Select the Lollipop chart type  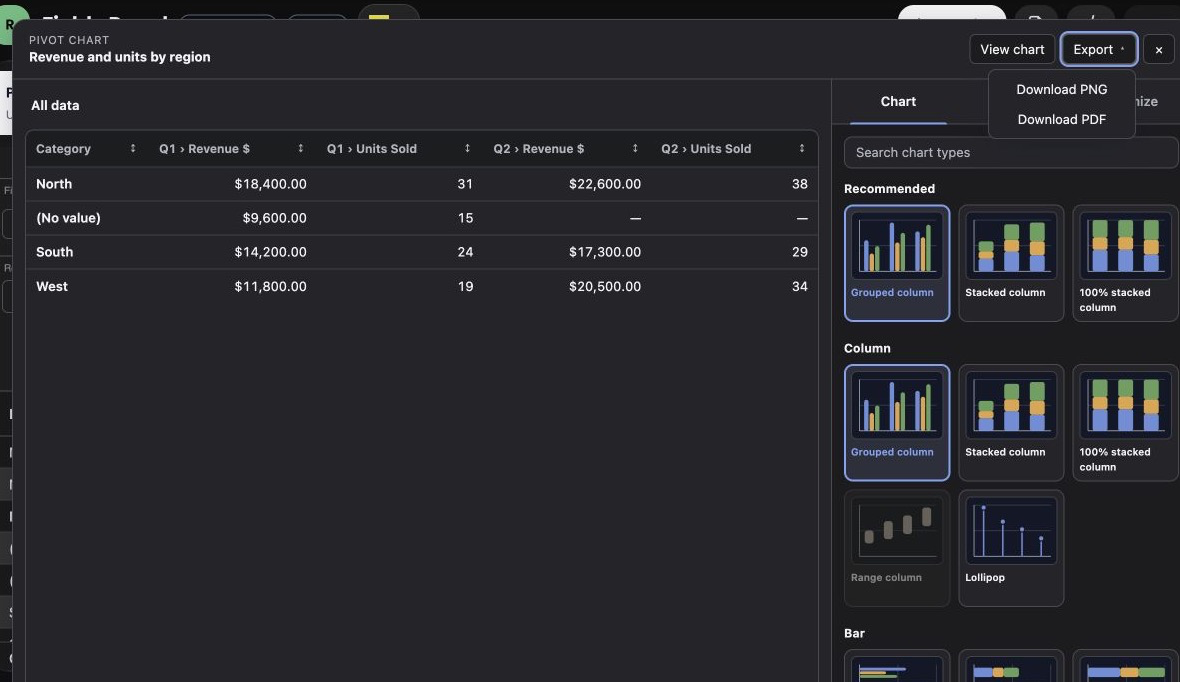pos(1011,548)
